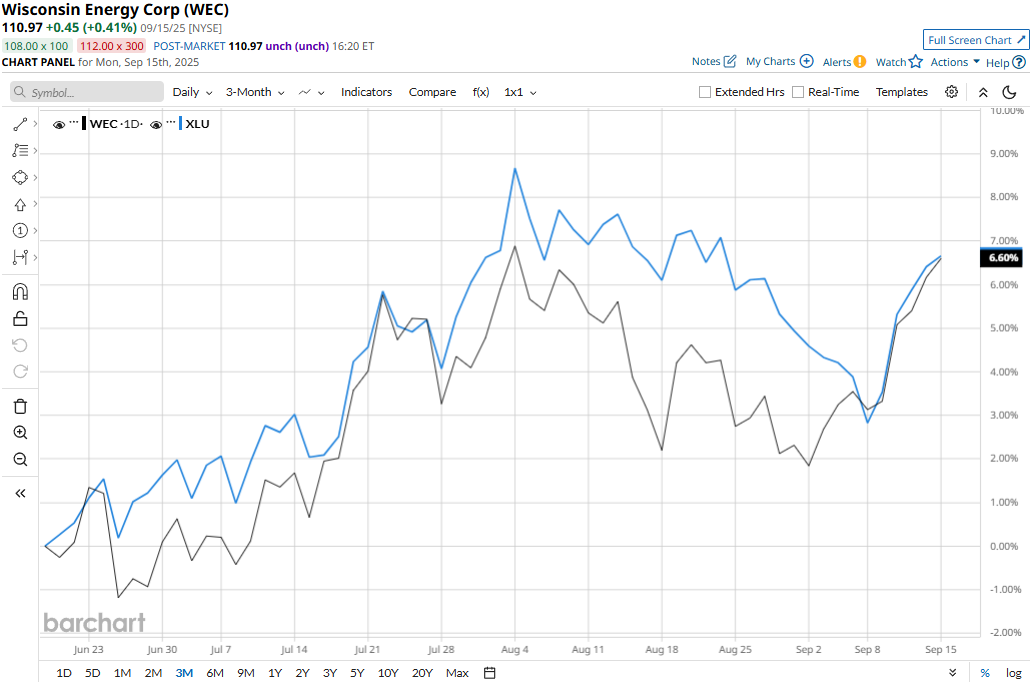Image resolution: width=1032 pixels, height=682 pixels.
Task: Open the Actions dropdown menu
Action: point(955,62)
